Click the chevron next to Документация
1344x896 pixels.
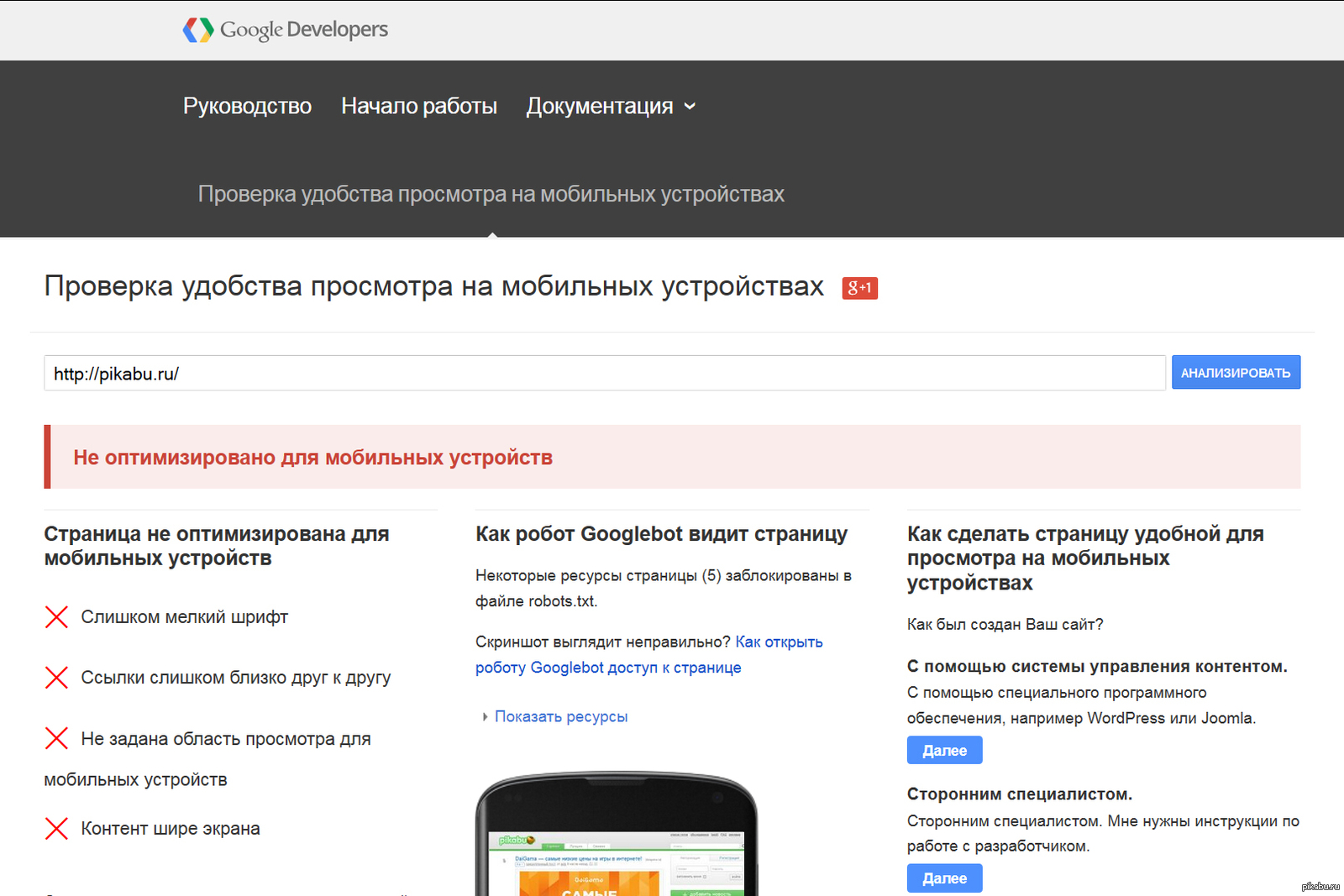coord(690,107)
